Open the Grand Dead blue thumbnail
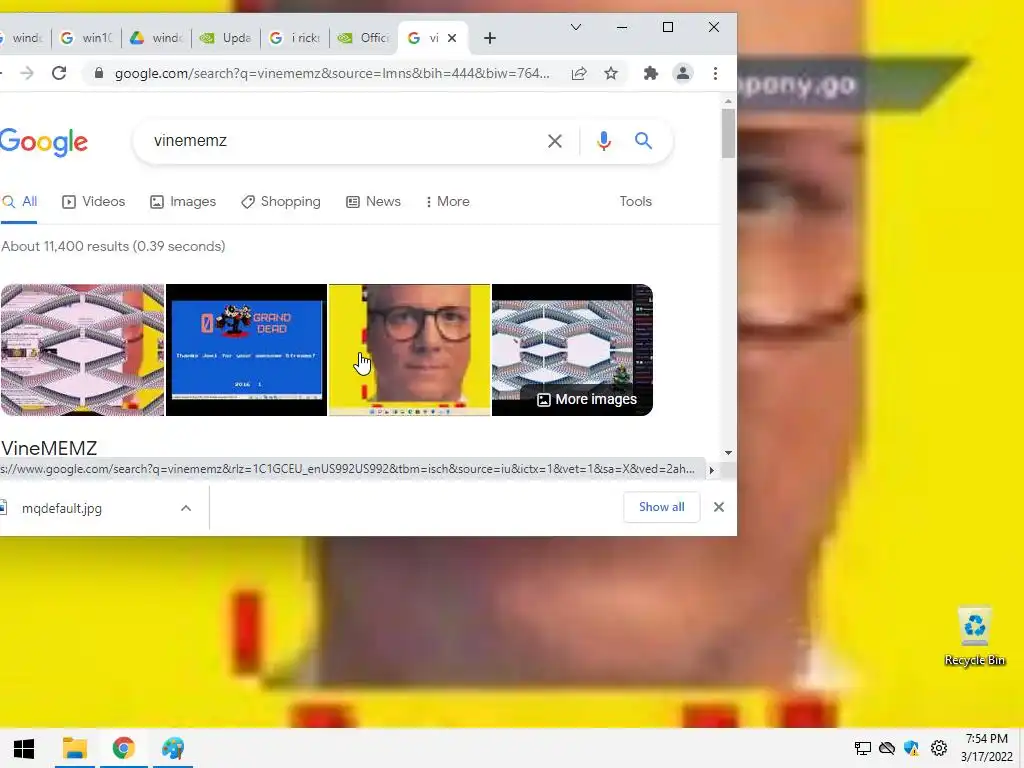Viewport: 1024px width, 768px height. 246,350
